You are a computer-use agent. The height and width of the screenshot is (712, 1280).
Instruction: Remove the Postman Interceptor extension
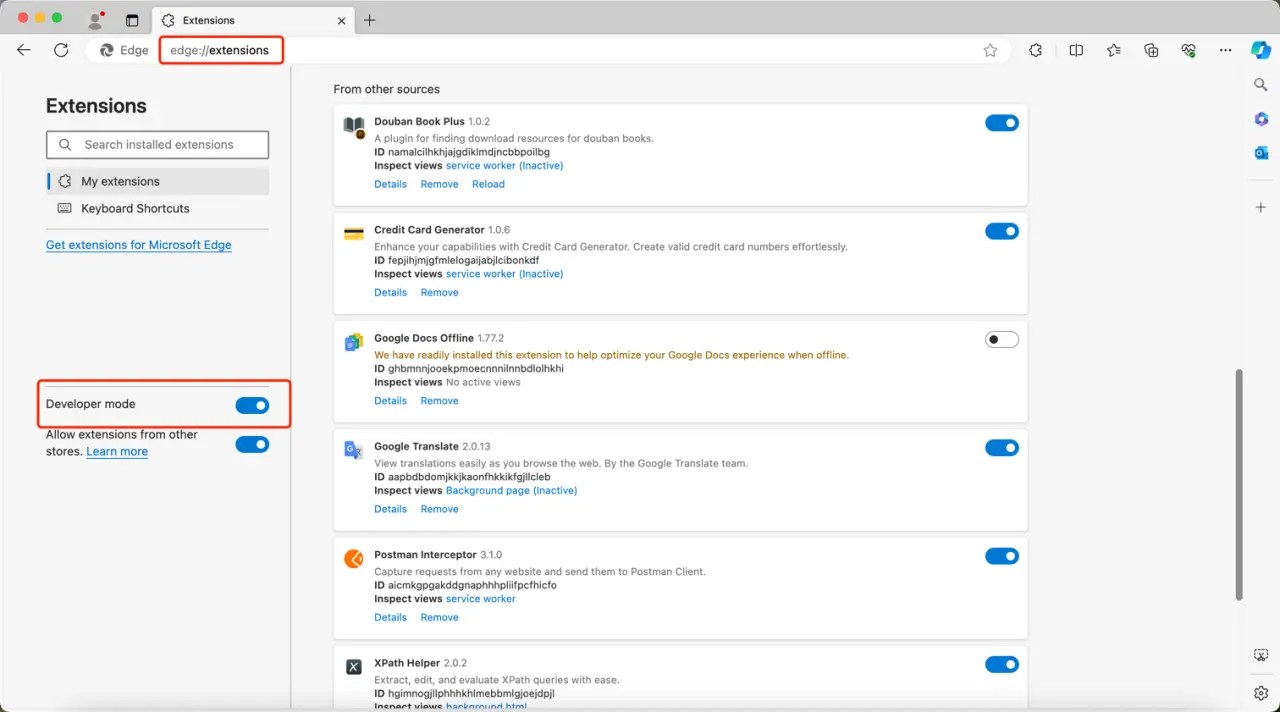(439, 617)
